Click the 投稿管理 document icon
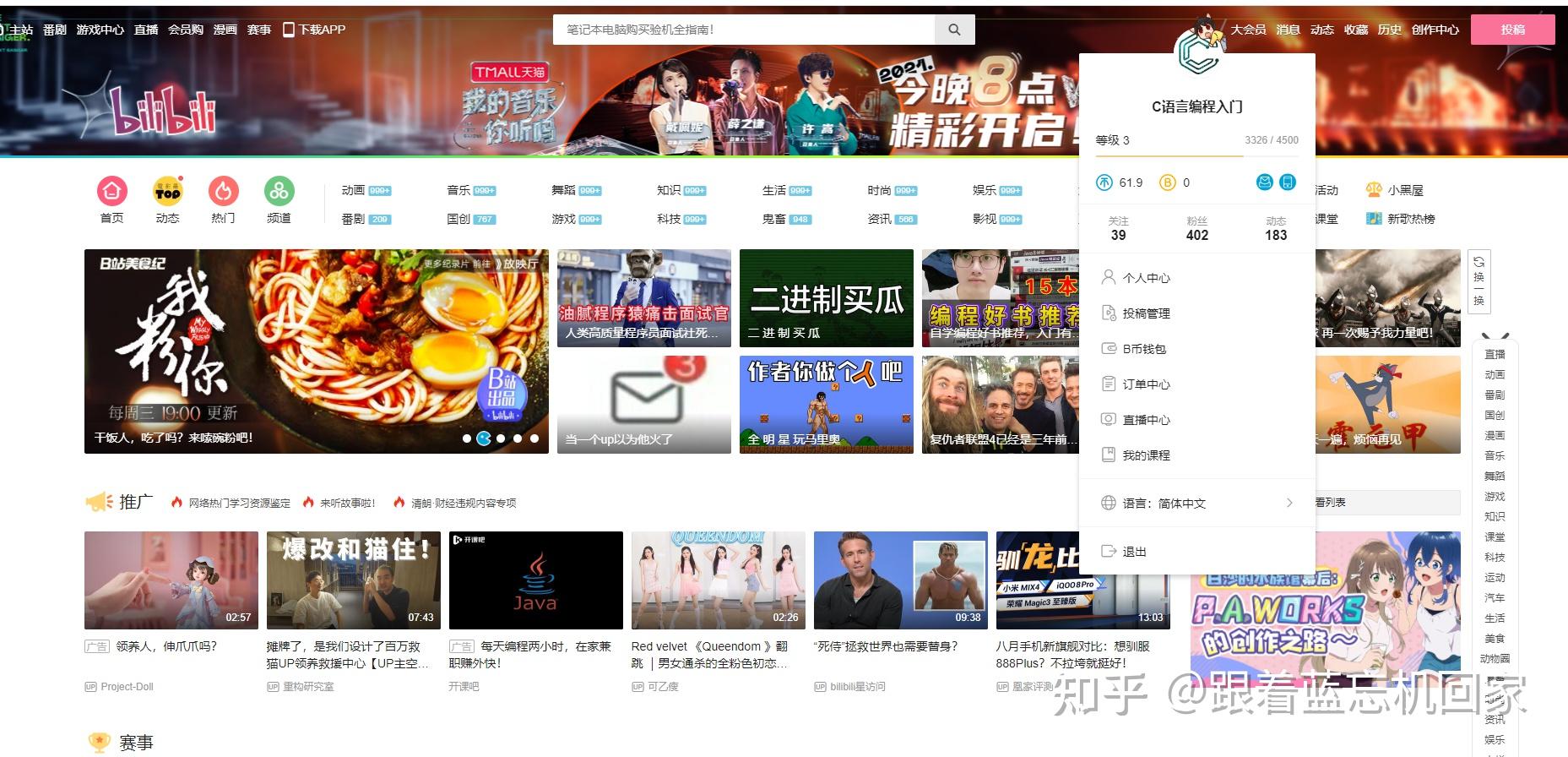 [1109, 313]
